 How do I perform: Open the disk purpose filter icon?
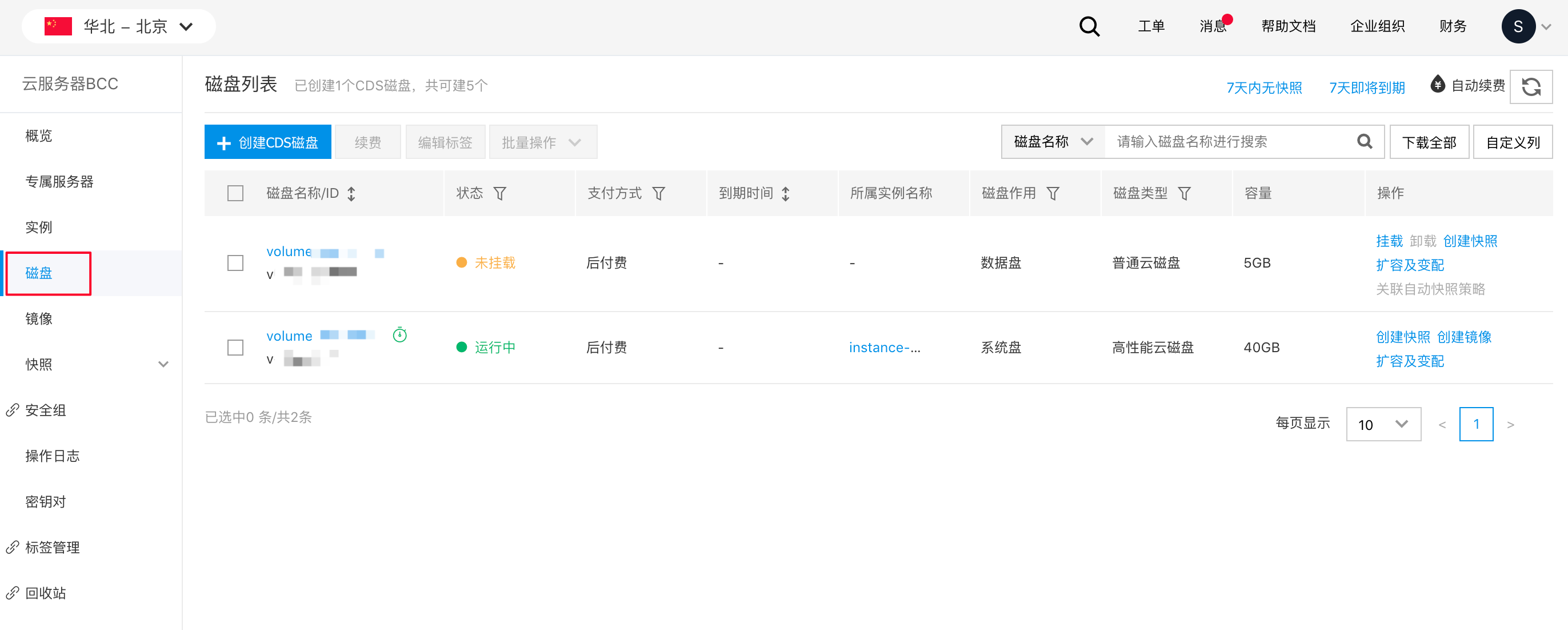pos(1053,194)
